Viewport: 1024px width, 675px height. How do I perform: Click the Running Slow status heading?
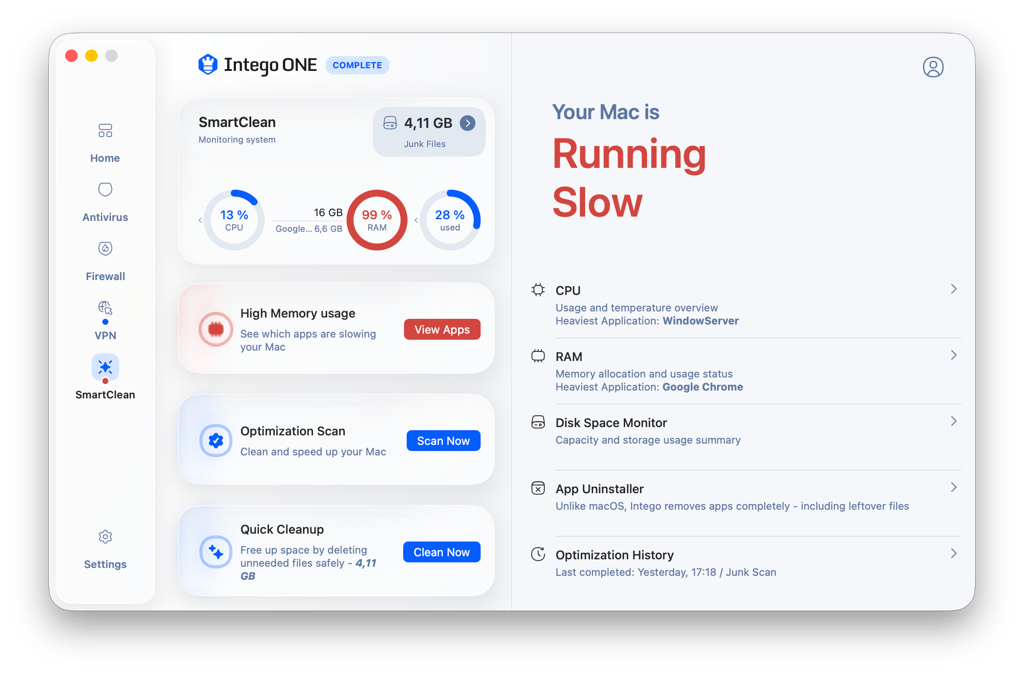click(629, 178)
